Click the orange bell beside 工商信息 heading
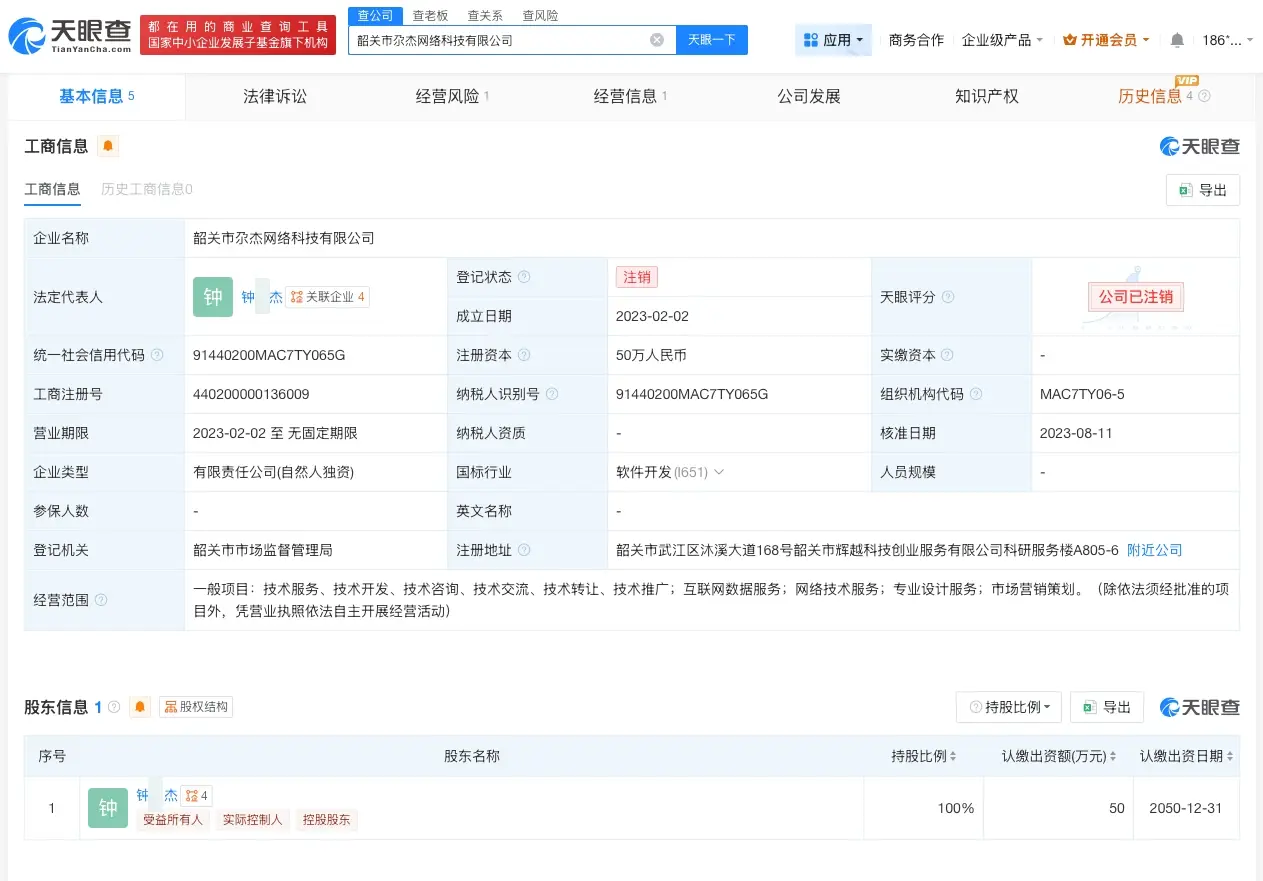1263x881 pixels. pos(108,146)
